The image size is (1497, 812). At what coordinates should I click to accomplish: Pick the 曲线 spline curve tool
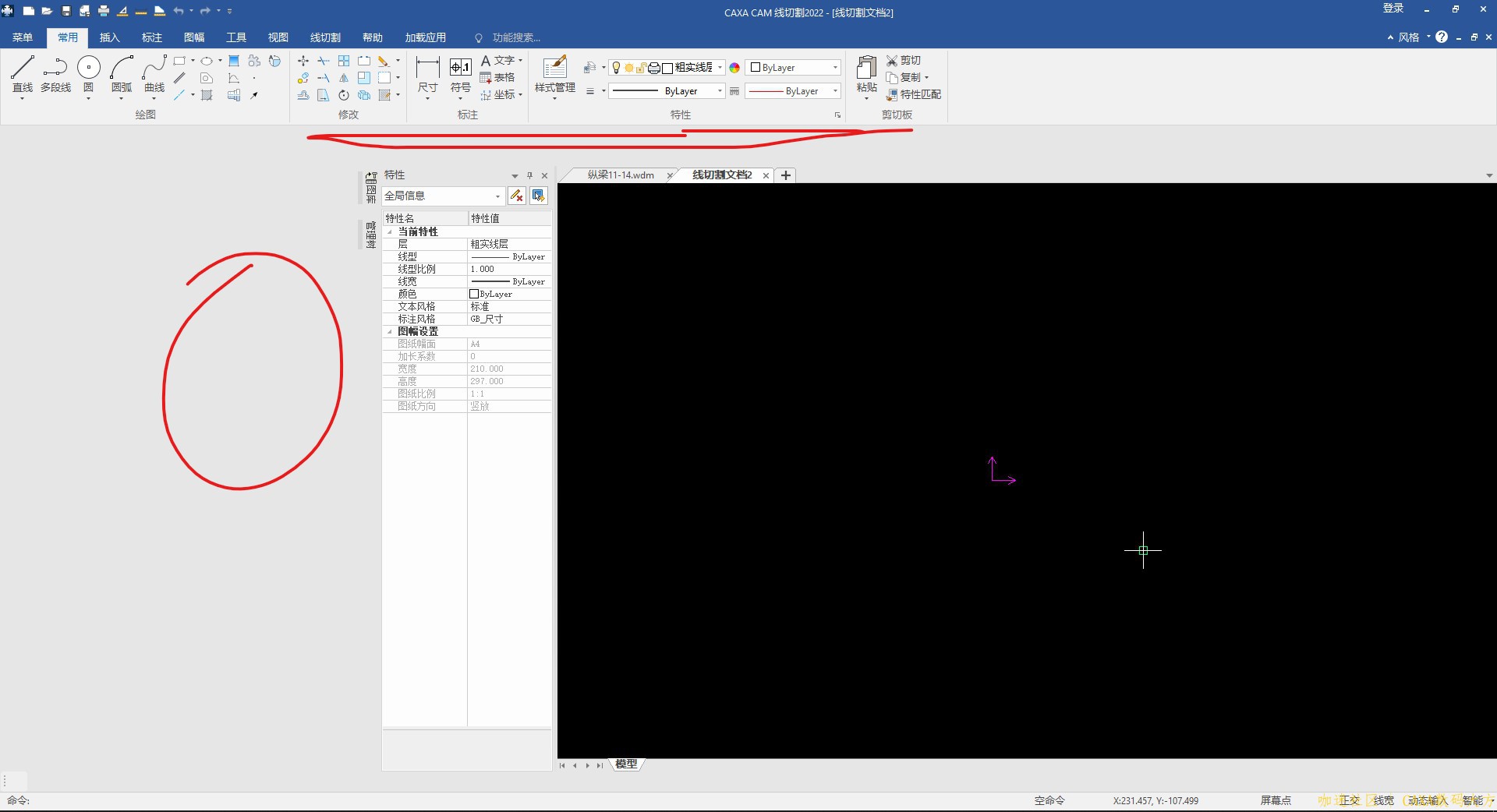pyautogui.click(x=154, y=74)
